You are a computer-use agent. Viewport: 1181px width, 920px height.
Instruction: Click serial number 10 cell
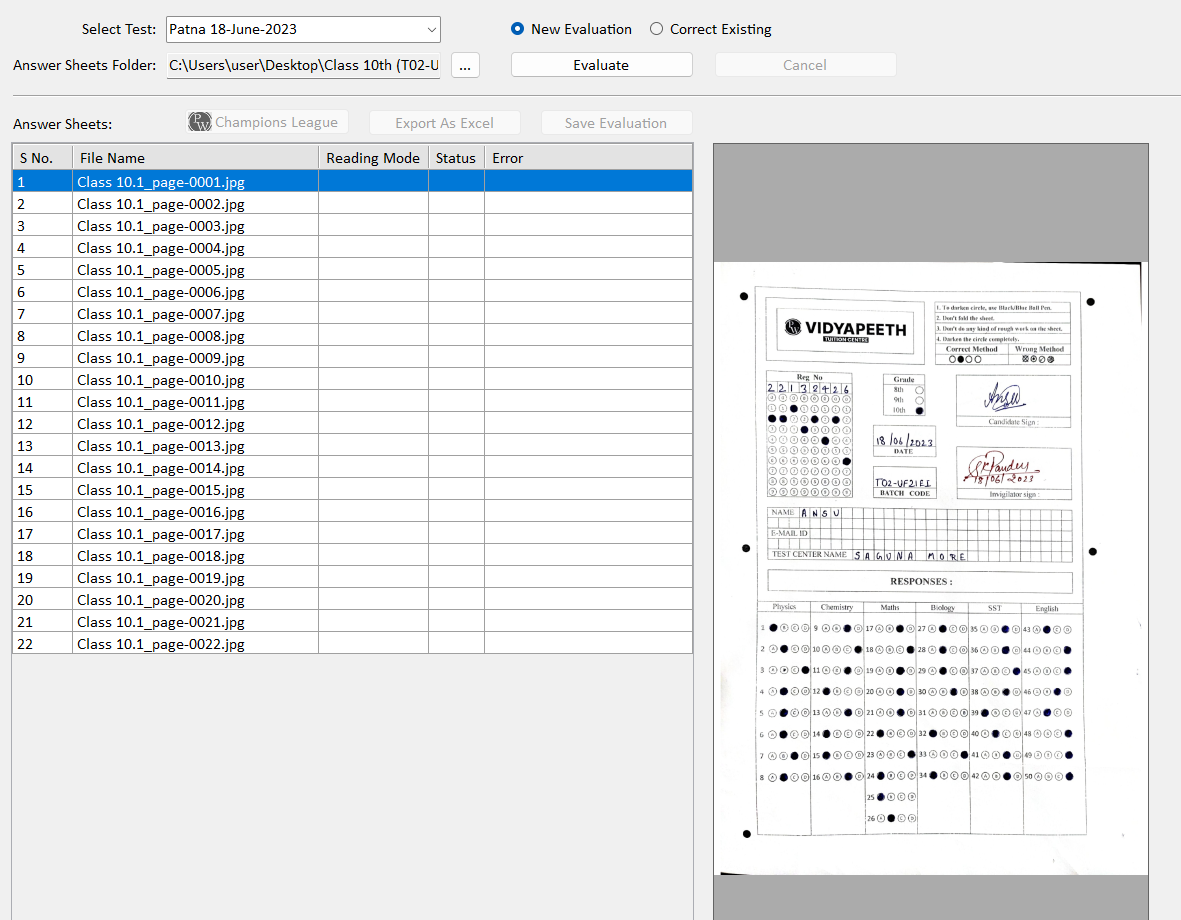pos(42,380)
